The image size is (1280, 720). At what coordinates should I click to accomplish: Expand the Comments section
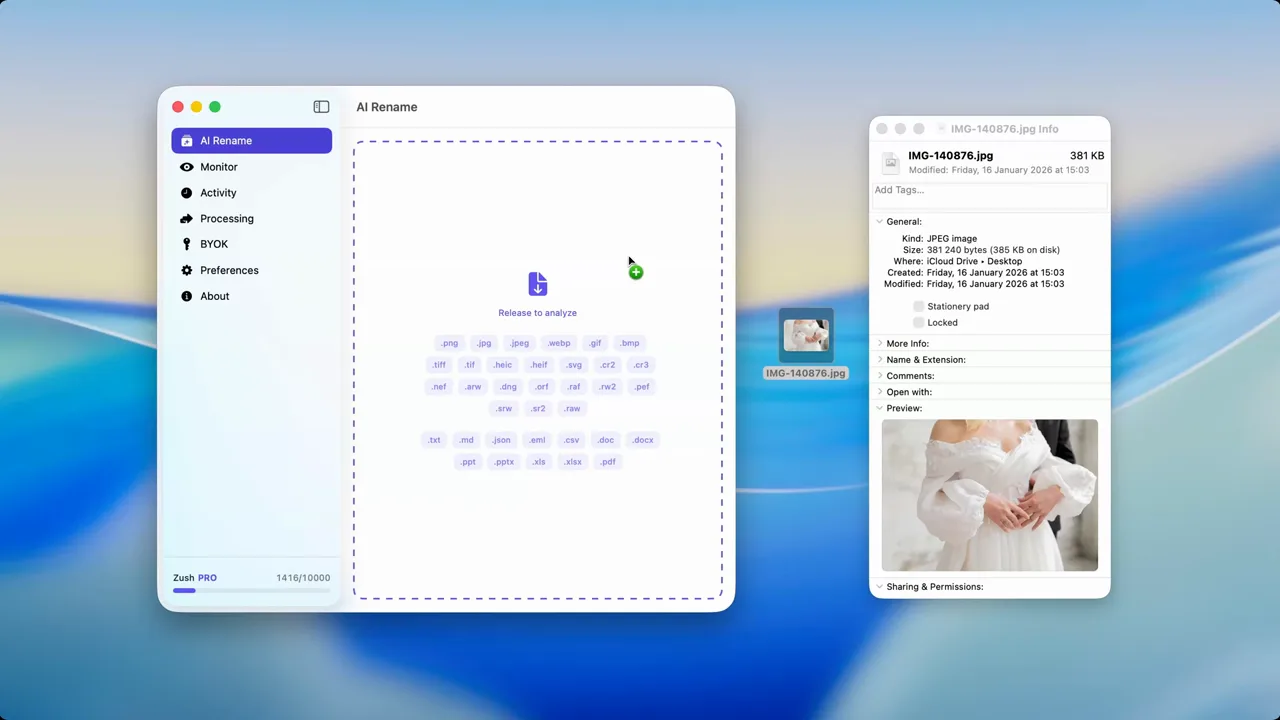pos(880,376)
